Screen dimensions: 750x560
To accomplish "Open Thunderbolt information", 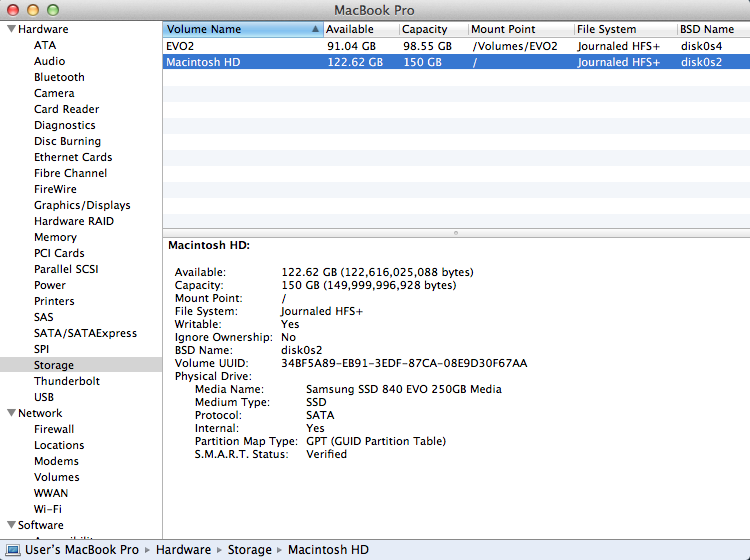I will (67, 381).
